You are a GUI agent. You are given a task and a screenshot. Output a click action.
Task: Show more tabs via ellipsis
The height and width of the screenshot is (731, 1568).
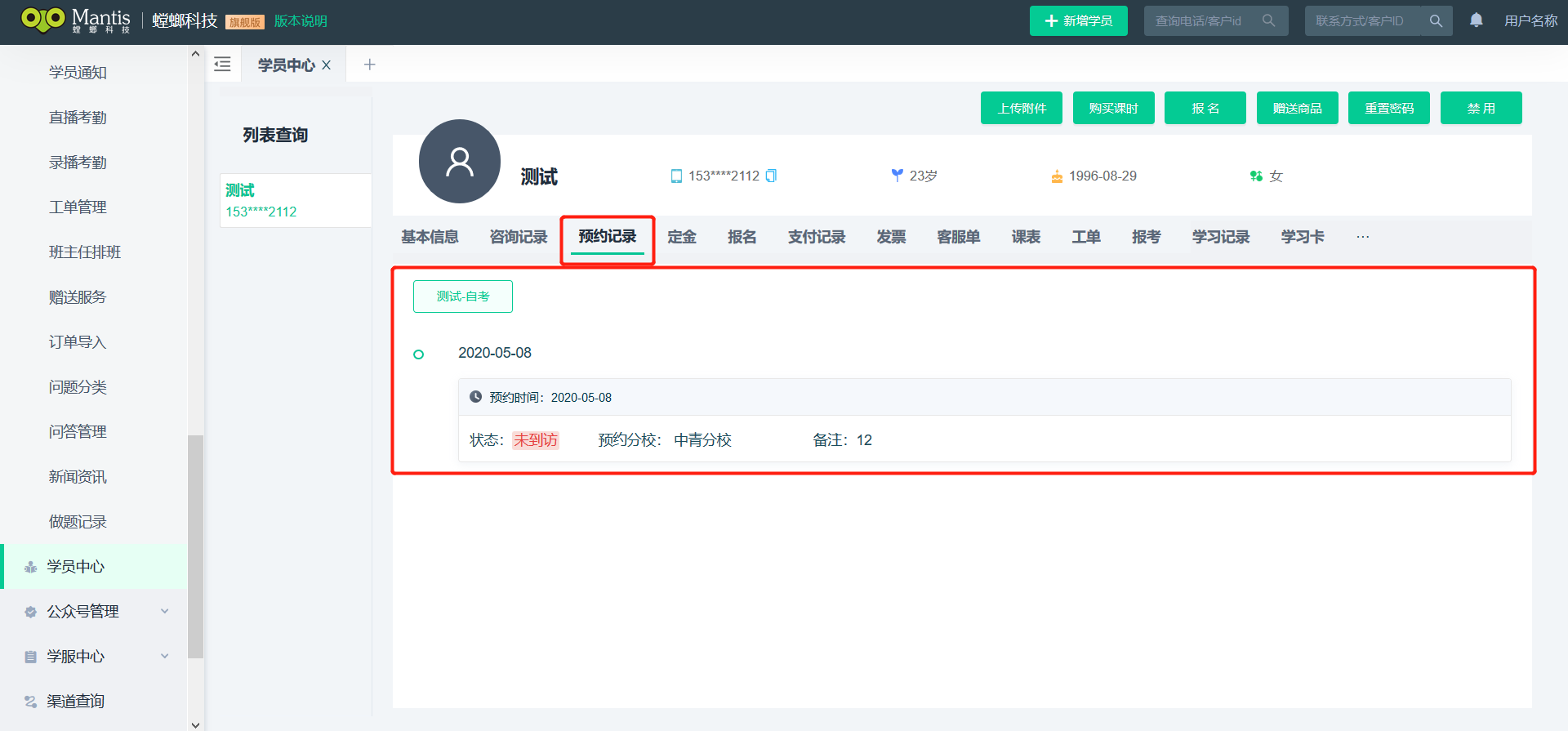tap(1363, 237)
